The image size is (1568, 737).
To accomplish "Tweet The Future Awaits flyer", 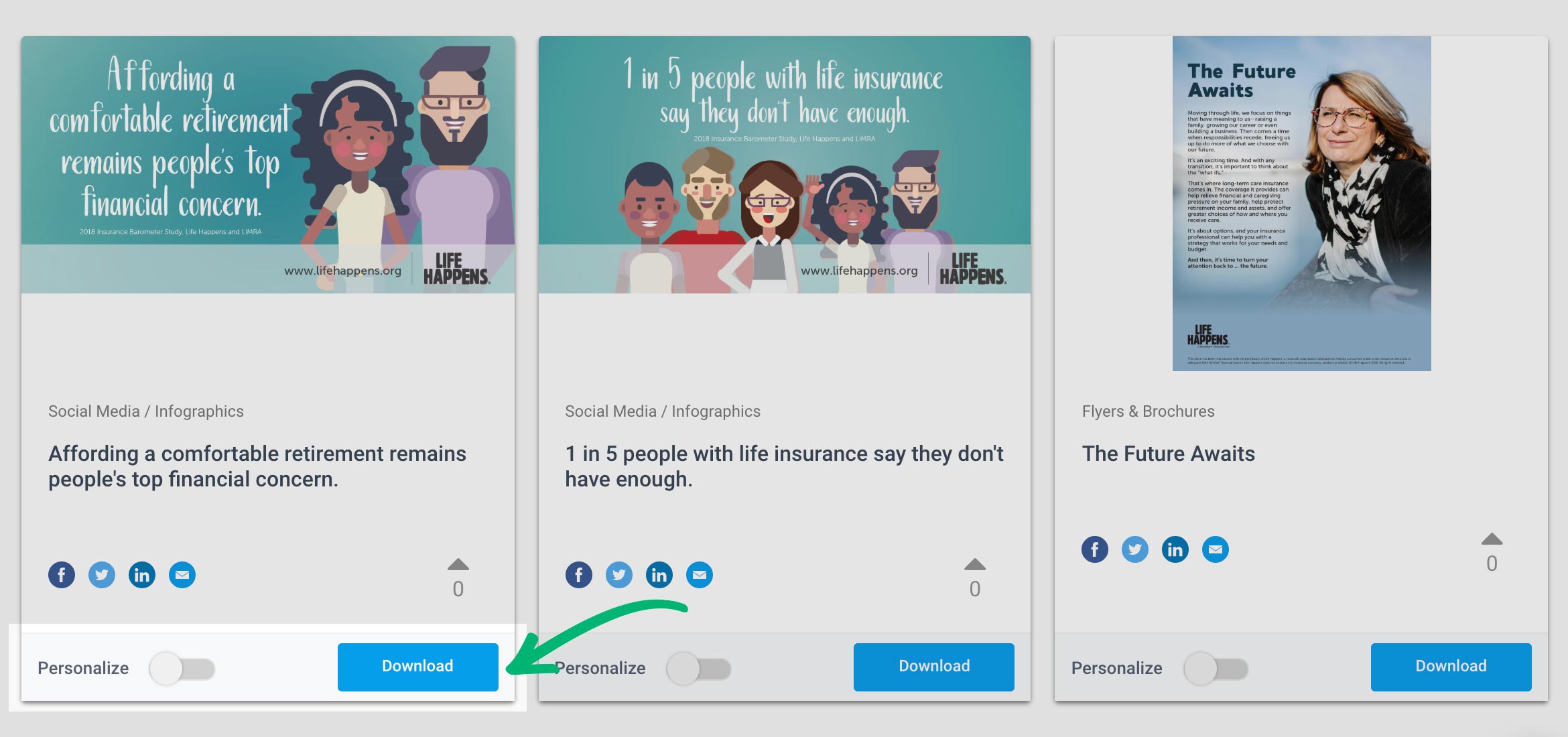I will [1135, 549].
